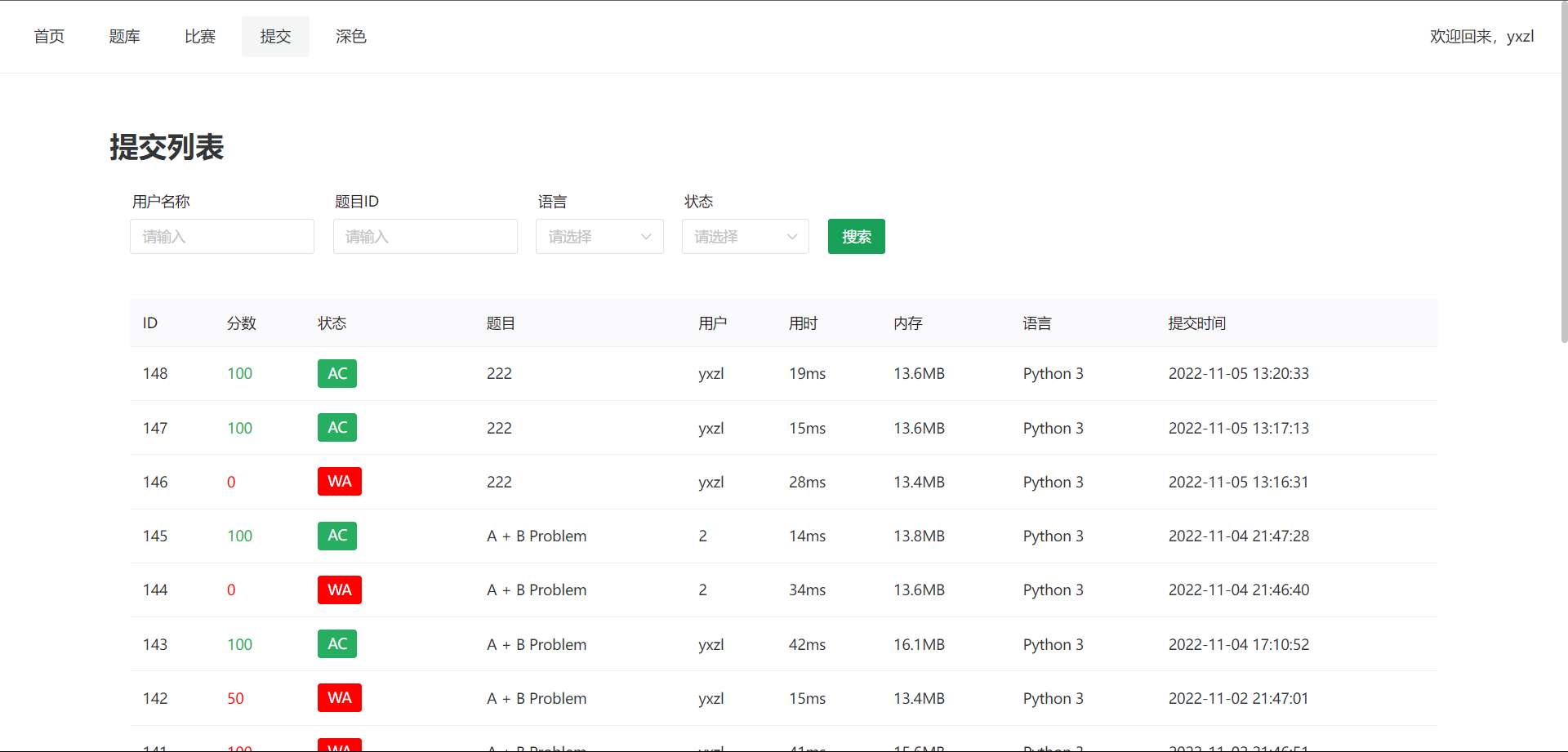The height and width of the screenshot is (752, 1568).
Task: Click the AC badge for submission 145
Action: tap(337, 536)
